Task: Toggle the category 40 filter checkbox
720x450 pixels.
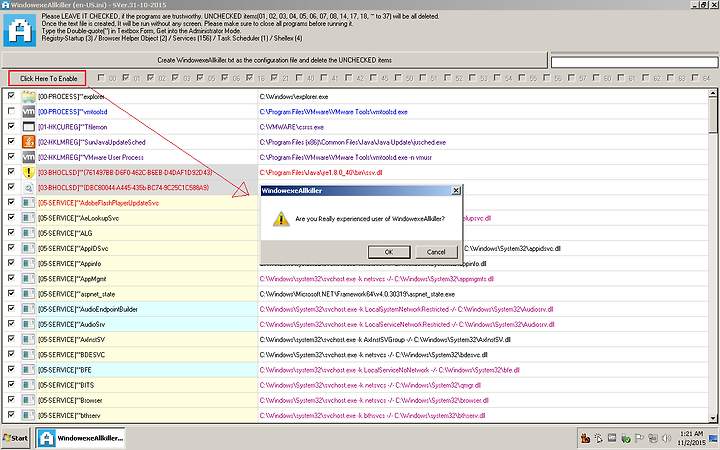Action: point(299,78)
